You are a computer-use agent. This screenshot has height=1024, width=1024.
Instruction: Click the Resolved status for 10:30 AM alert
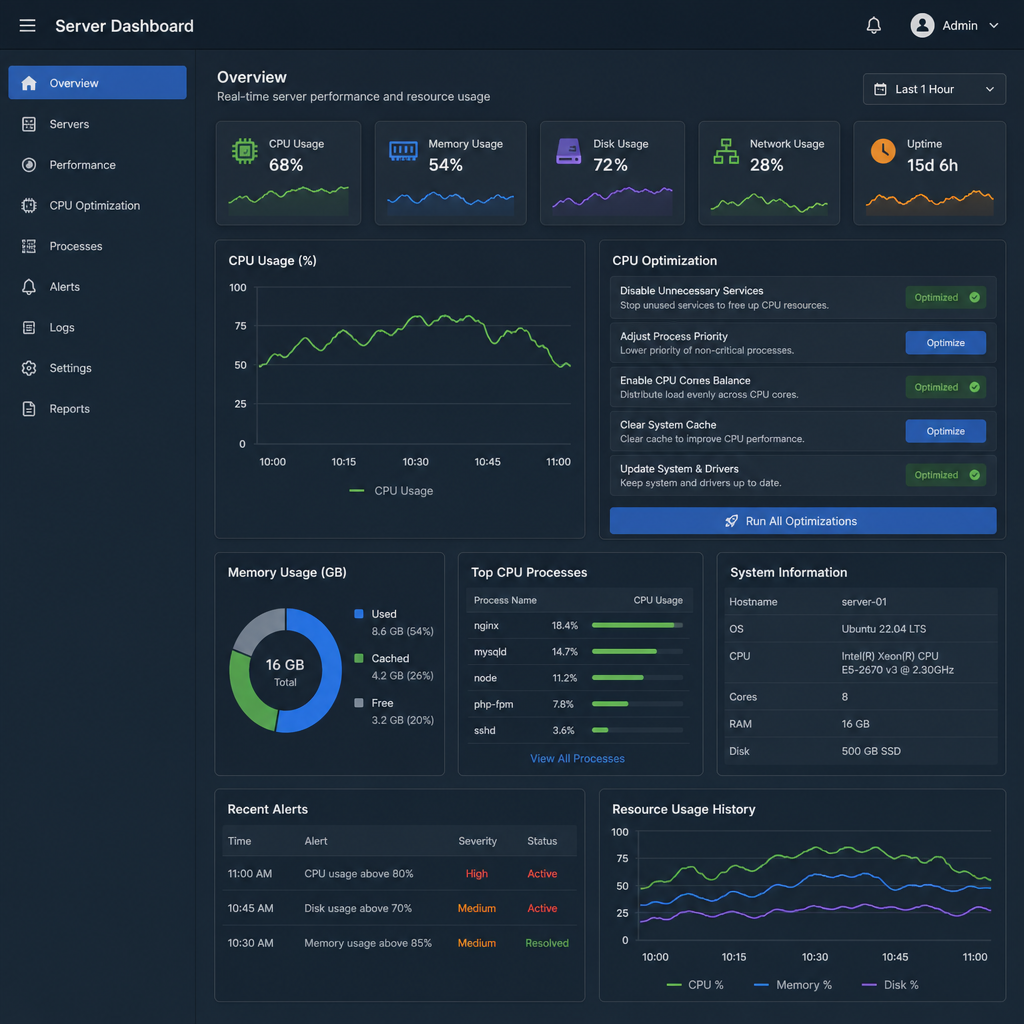pyautogui.click(x=547, y=943)
